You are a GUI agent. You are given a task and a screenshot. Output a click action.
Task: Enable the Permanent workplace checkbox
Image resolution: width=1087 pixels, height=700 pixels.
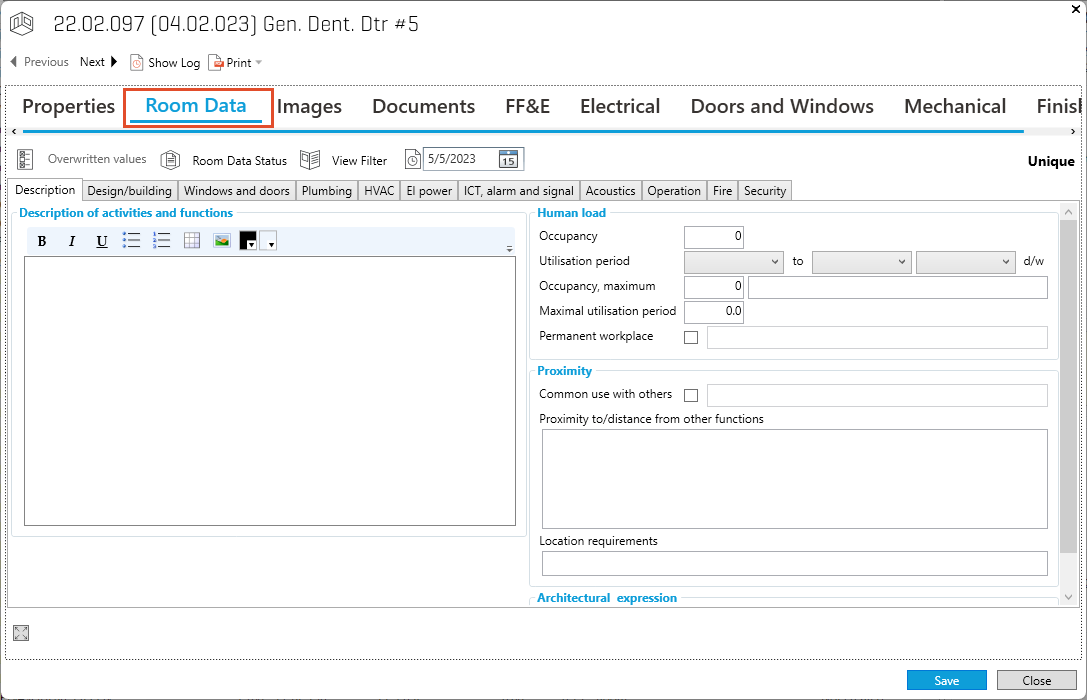[691, 338]
